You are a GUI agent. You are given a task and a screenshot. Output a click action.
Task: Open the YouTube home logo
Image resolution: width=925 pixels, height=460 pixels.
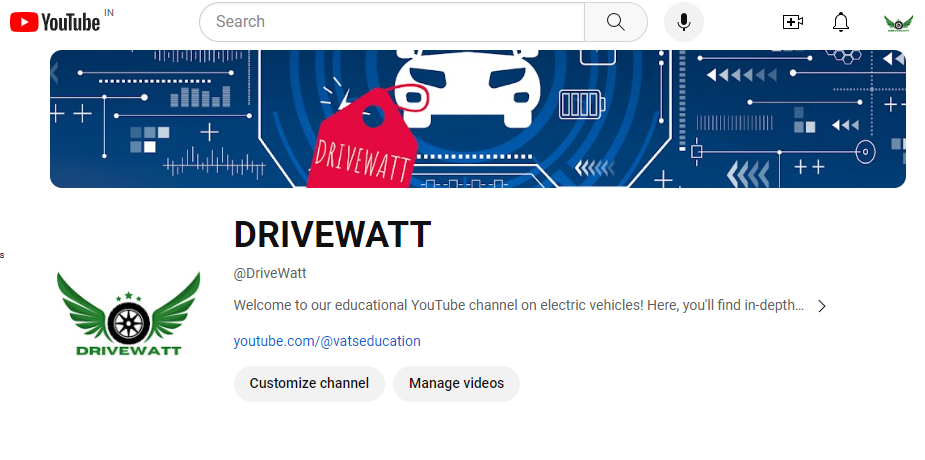[x=55, y=22]
